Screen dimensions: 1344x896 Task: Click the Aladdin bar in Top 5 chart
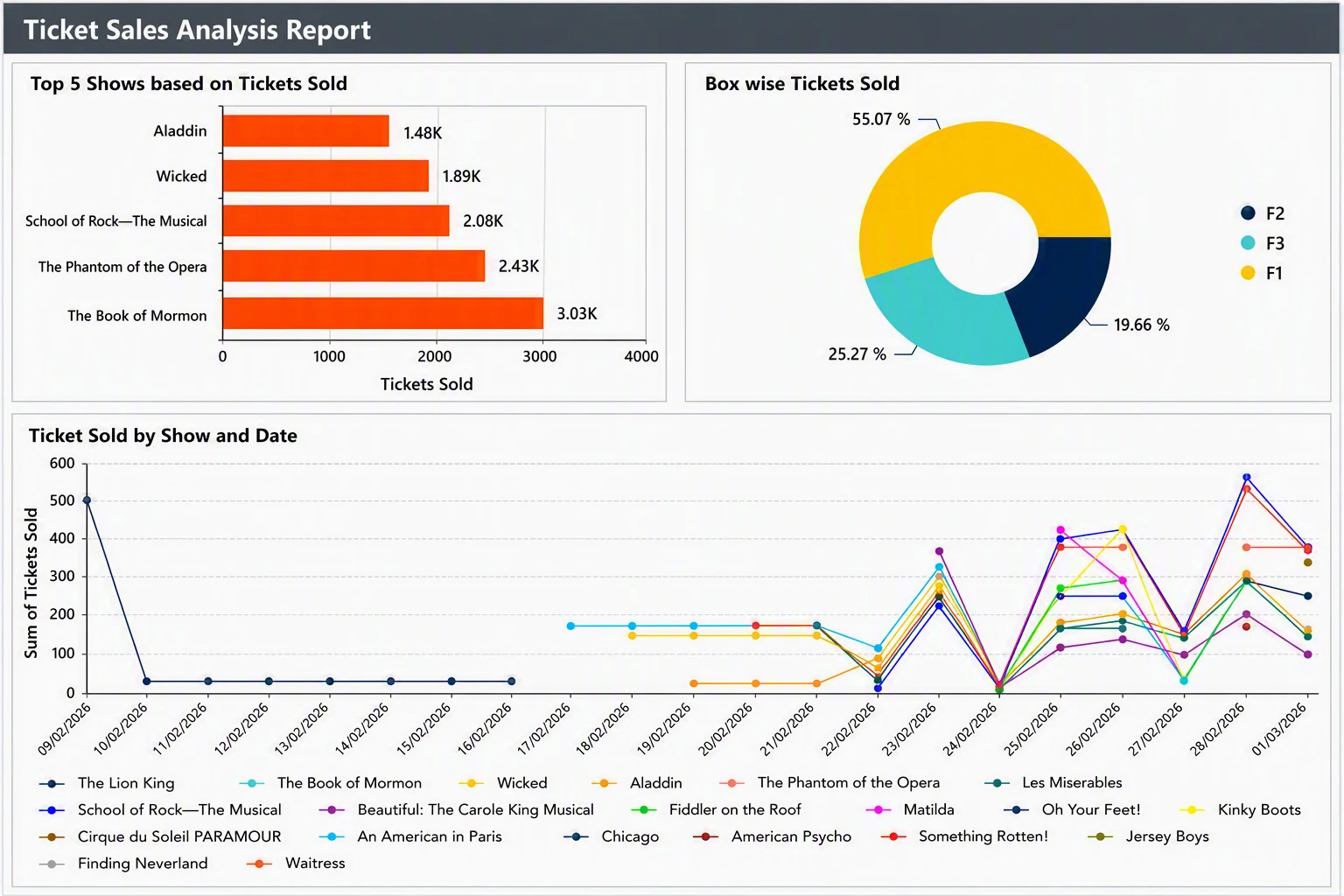pos(306,131)
